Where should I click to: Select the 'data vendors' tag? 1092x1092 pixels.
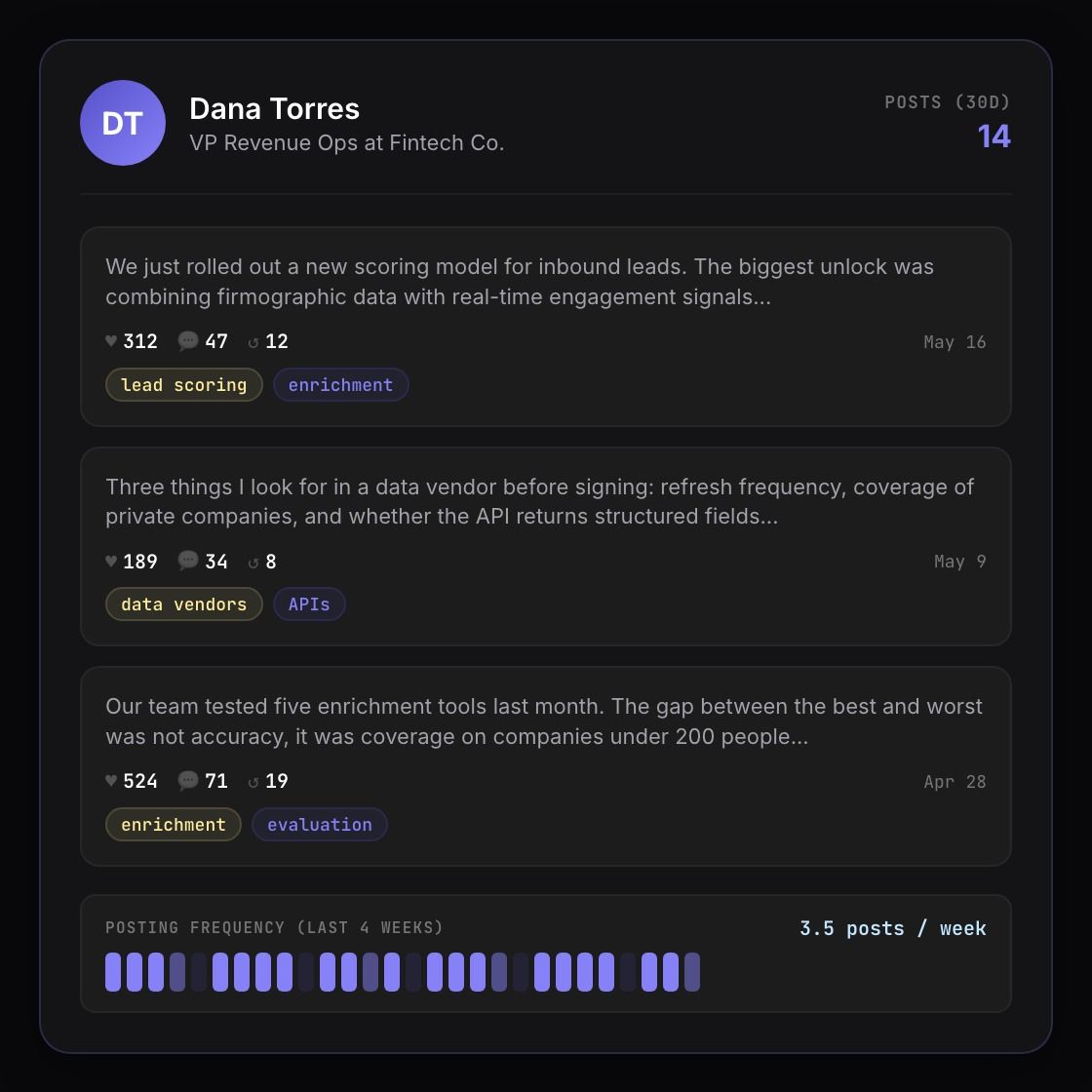(x=184, y=604)
